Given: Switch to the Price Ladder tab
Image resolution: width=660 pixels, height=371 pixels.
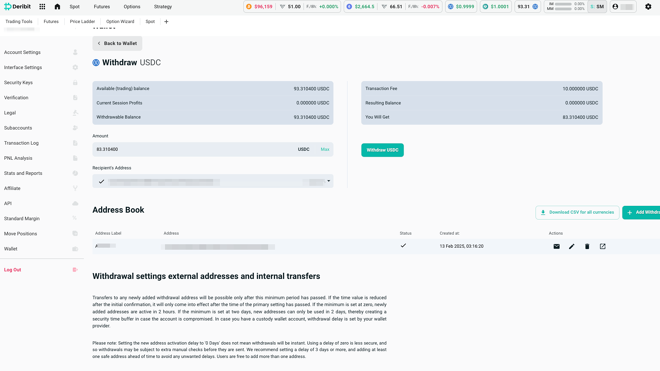Looking at the screenshot, I should (x=82, y=21).
